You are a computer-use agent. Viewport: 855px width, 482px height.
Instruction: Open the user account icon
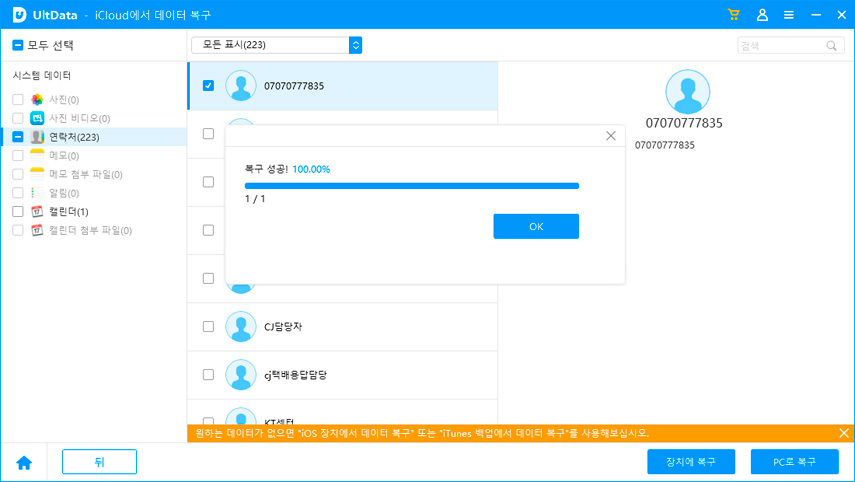[x=763, y=15]
